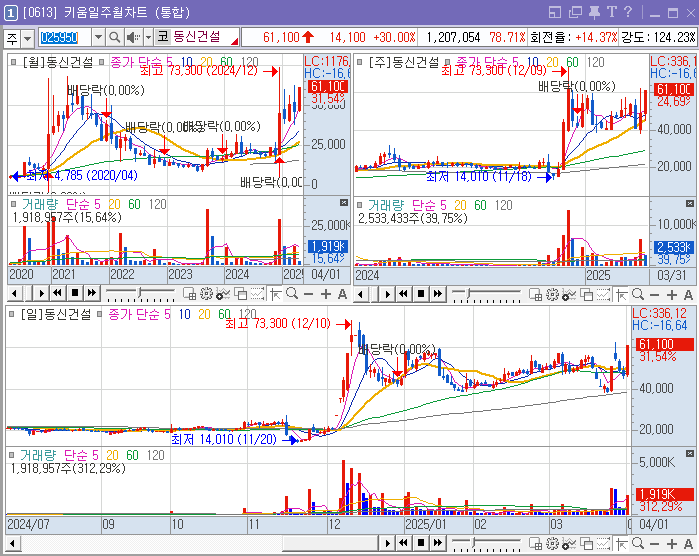Click the daily chart stop button
Image resolution: width=699 pixels, height=556 pixels.
coord(421,543)
